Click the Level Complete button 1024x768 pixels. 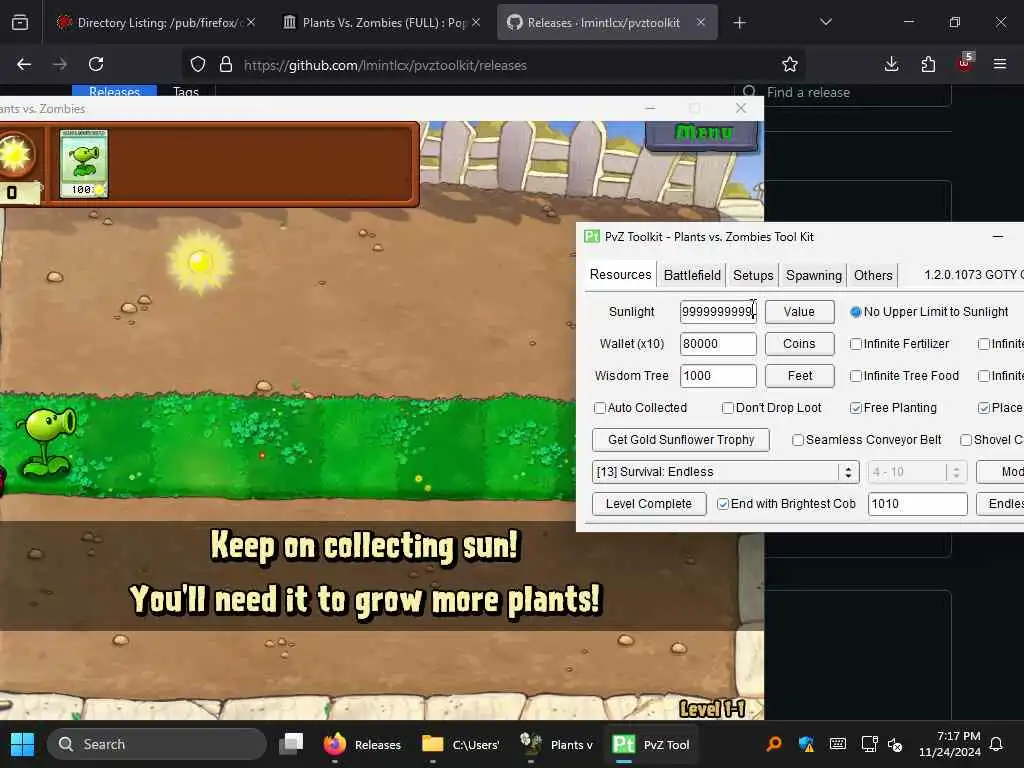point(648,504)
